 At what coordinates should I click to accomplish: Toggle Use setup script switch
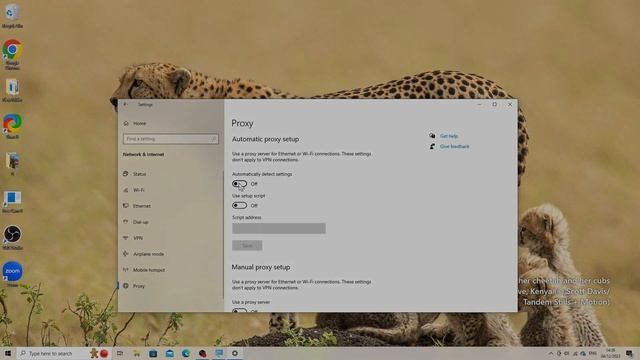click(240, 206)
